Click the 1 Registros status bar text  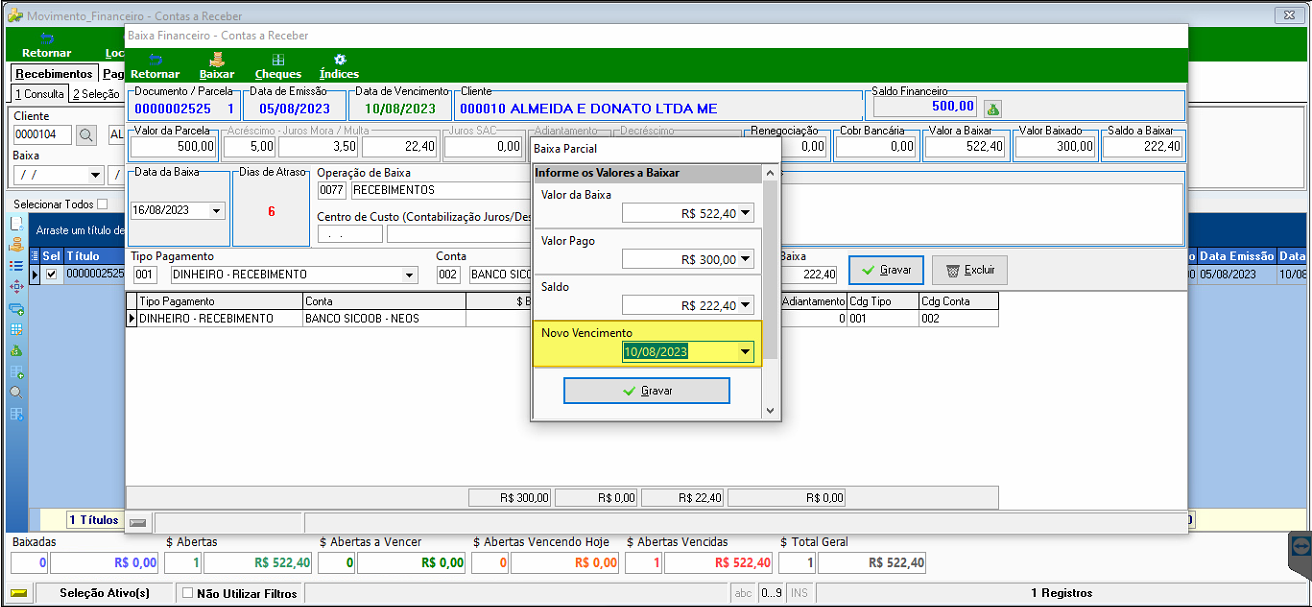pyautogui.click(x=1062, y=593)
